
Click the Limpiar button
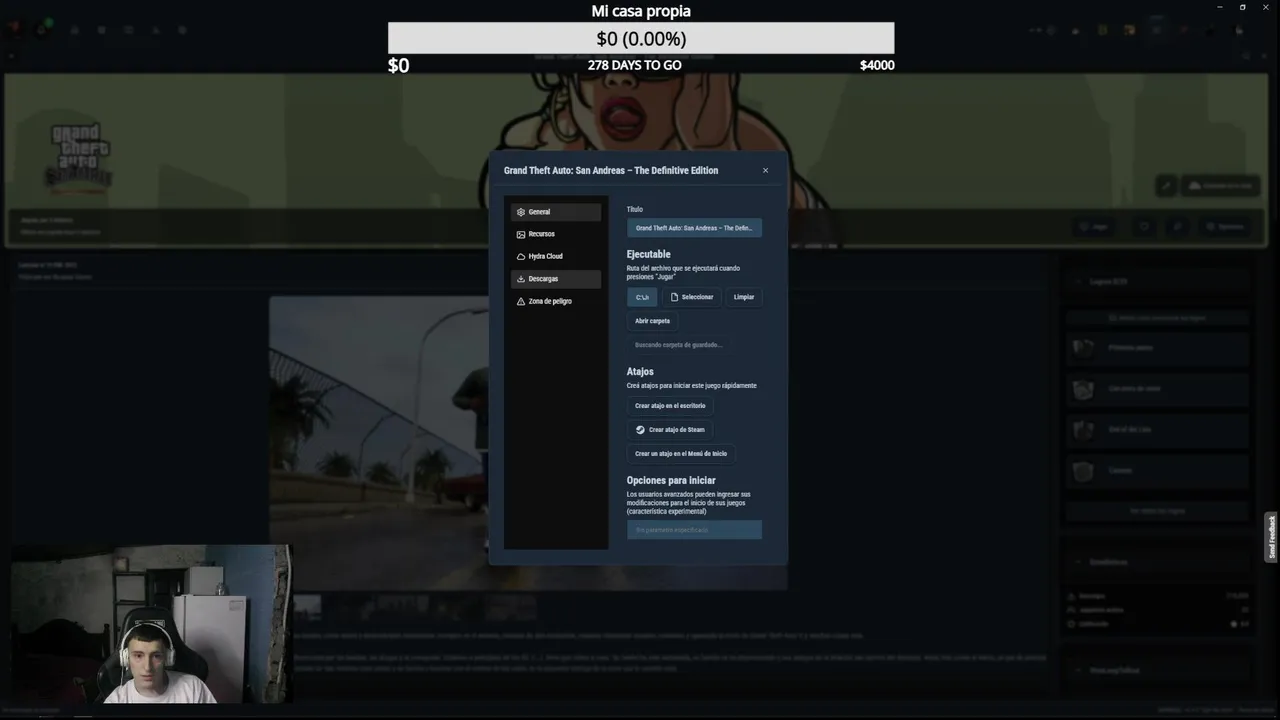[744, 297]
